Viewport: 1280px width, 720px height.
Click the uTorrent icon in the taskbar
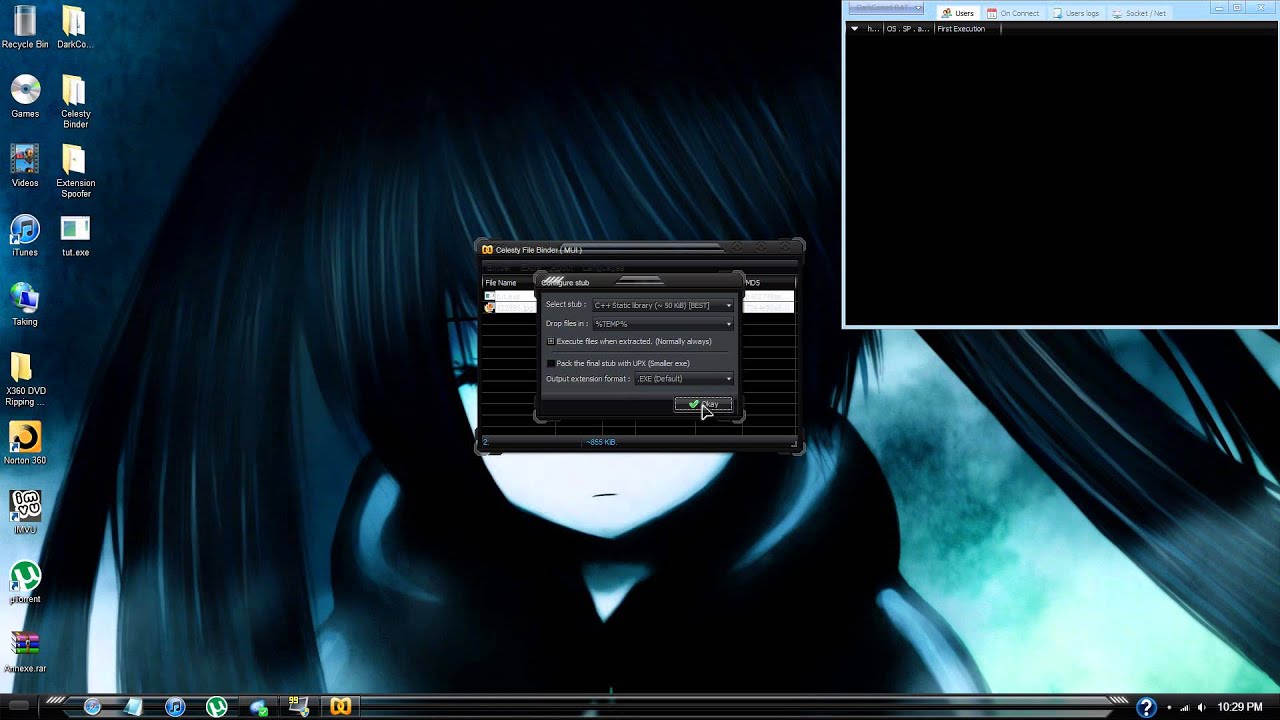click(216, 707)
